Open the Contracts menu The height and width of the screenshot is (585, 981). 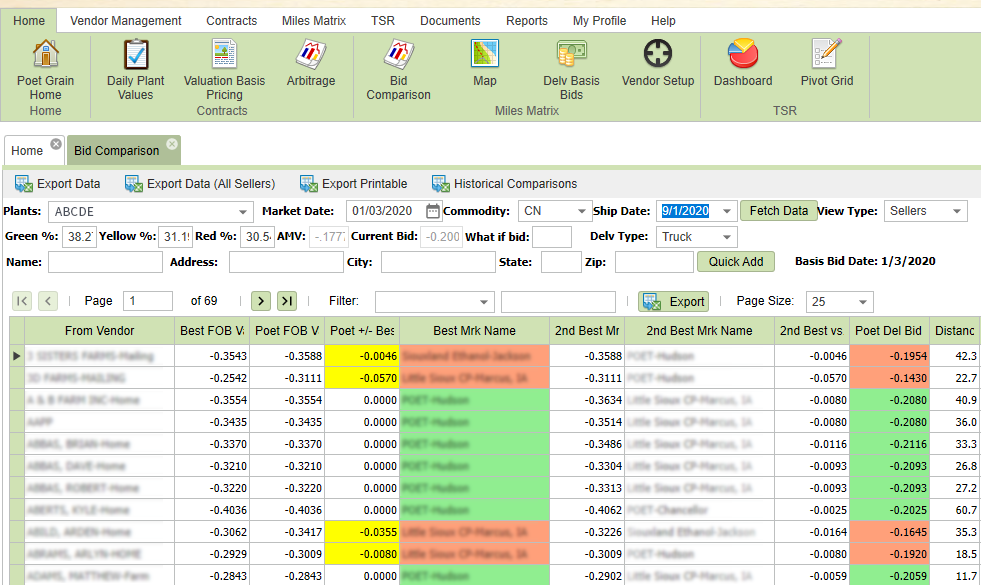[231, 21]
